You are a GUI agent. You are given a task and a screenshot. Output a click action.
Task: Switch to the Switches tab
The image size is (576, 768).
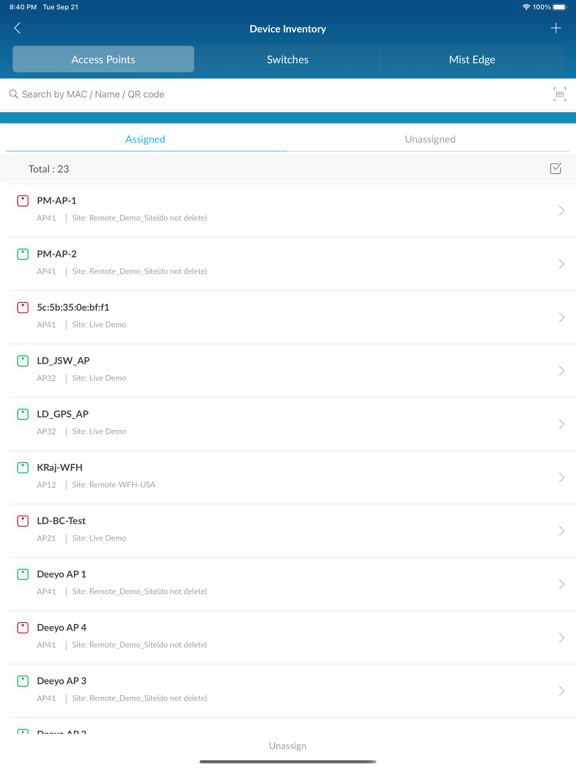click(288, 59)
